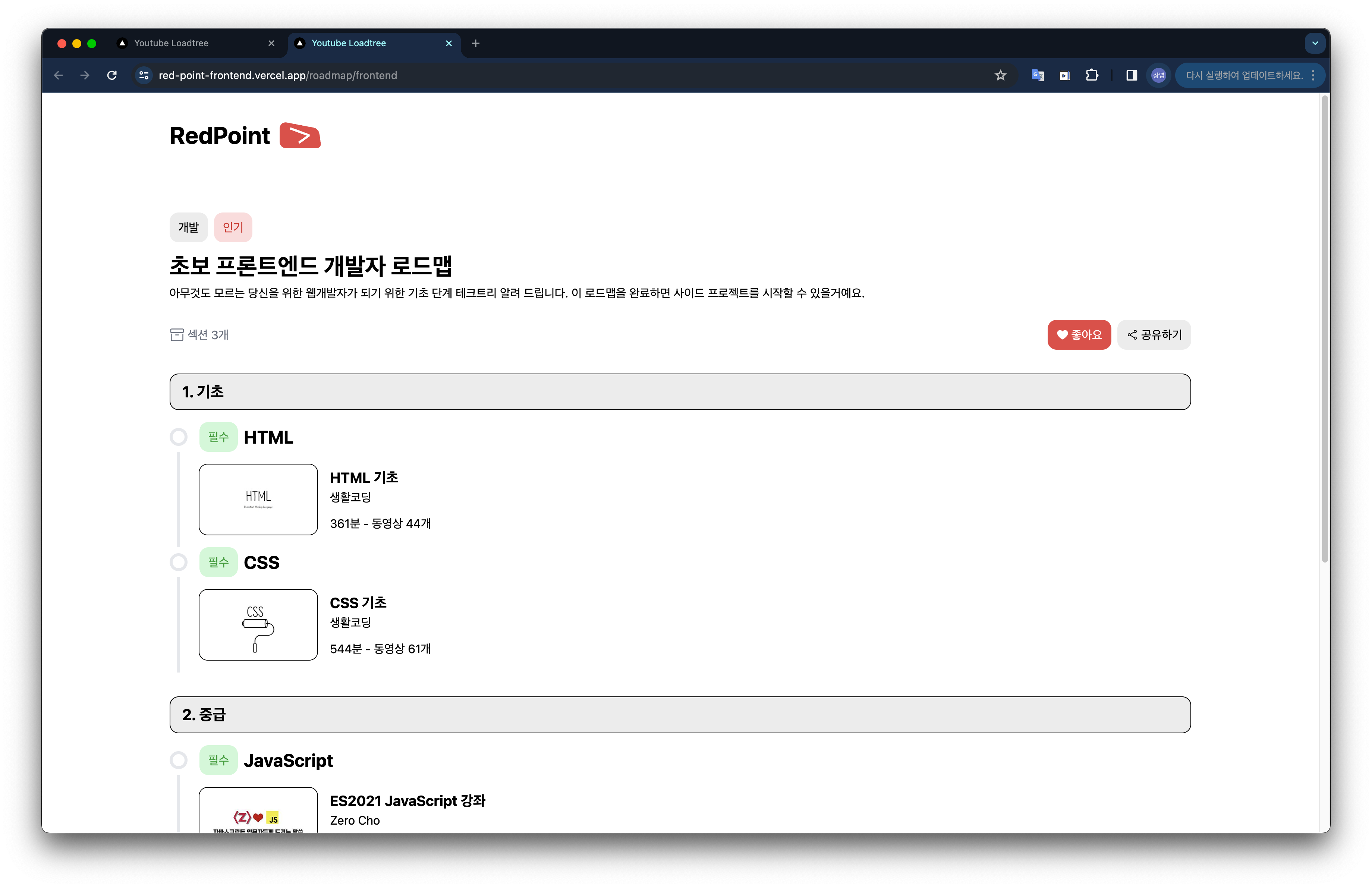Collapse the '2. 중급' section header
Screen dimensions: 1372x888
(x=680, y=715)
